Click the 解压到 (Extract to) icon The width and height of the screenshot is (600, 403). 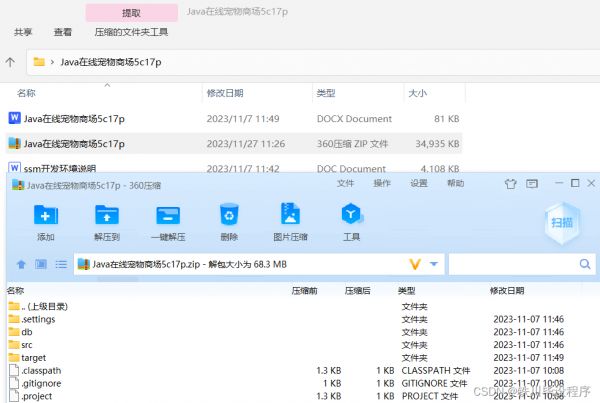point(107,215)
